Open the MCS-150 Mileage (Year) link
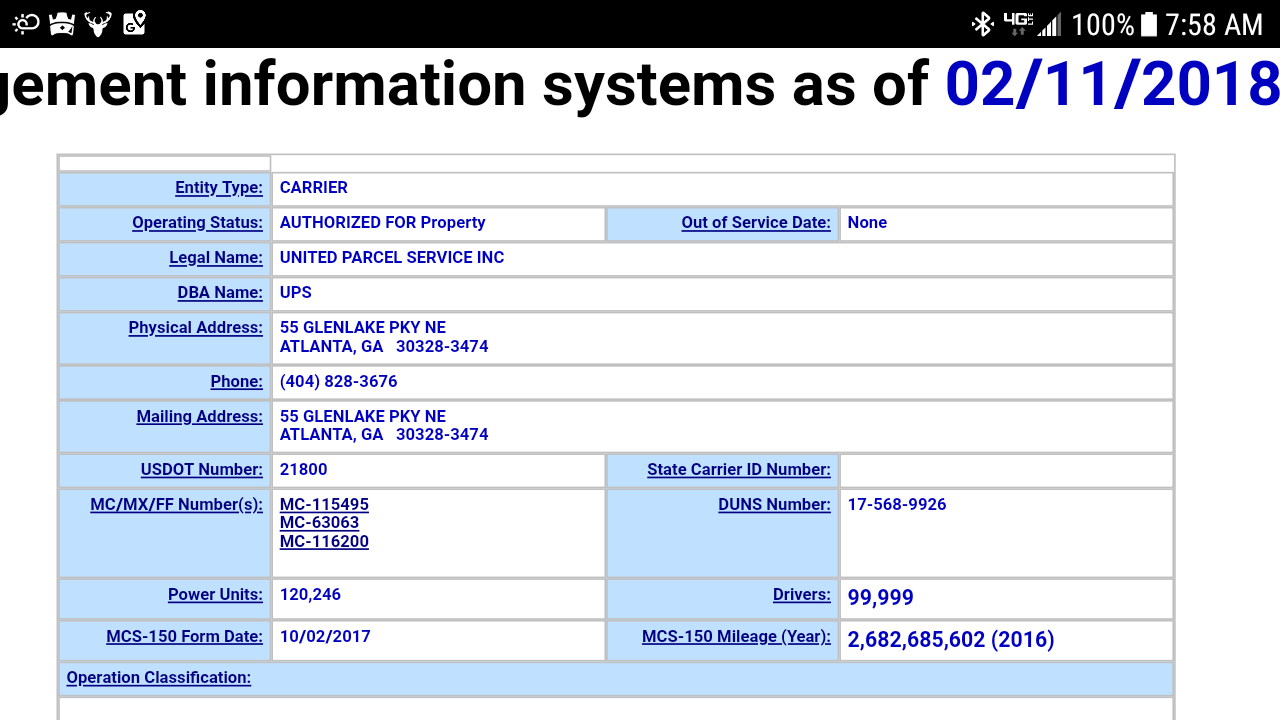The height and width of the screenshot is (720, 1280). click(736, 637)
